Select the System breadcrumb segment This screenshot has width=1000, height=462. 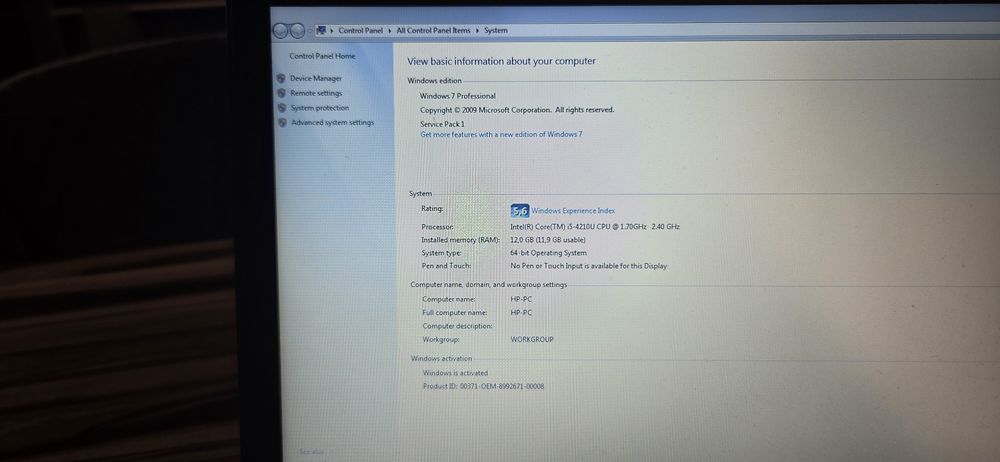496,31
